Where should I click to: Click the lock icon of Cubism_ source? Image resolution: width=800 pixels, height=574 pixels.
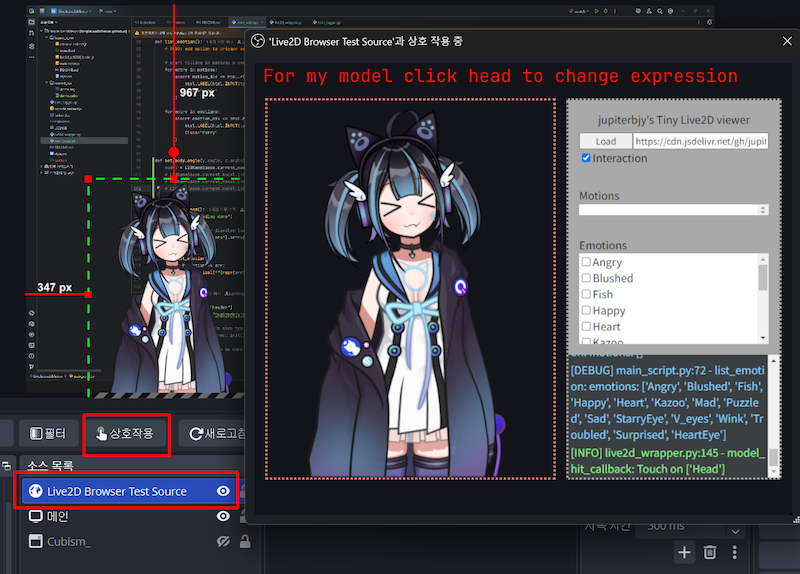point(243,541)
